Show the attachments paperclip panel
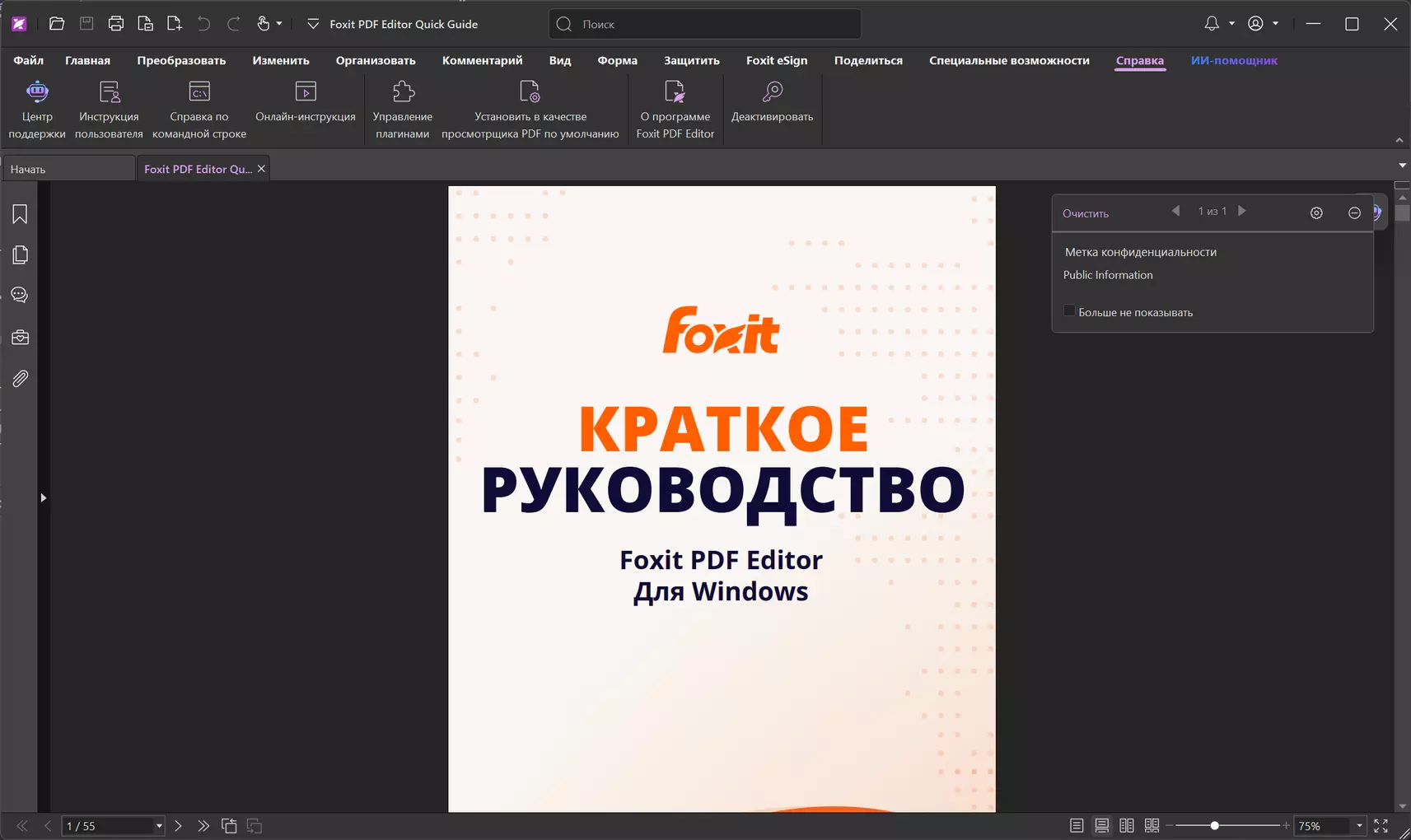The width and height of the screenshot is (1411, 840). pos(20,379)
